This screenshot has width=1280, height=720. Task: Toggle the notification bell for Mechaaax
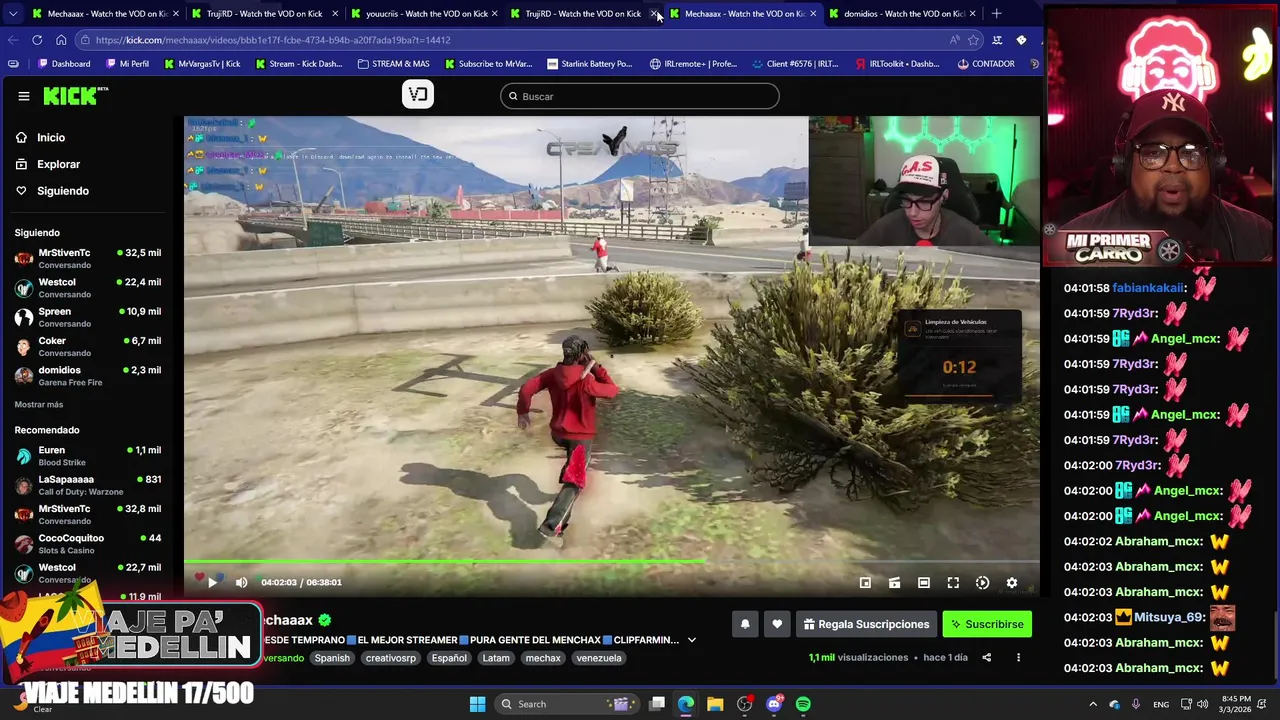(x=745, y=624)
